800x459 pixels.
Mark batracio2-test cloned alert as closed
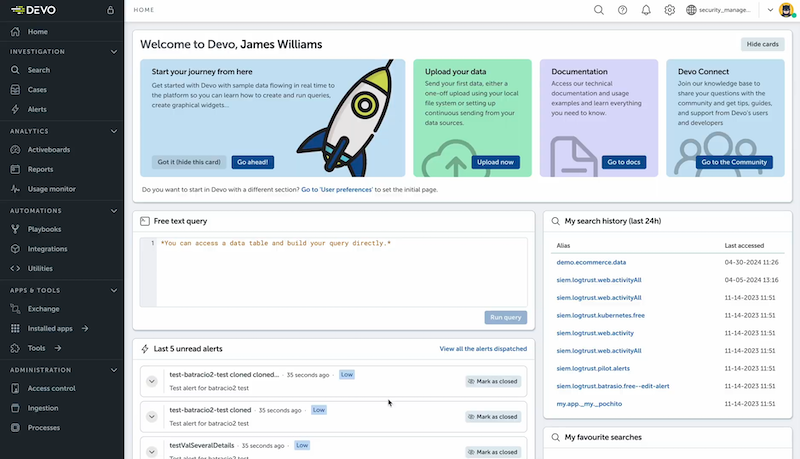(492, 415)
